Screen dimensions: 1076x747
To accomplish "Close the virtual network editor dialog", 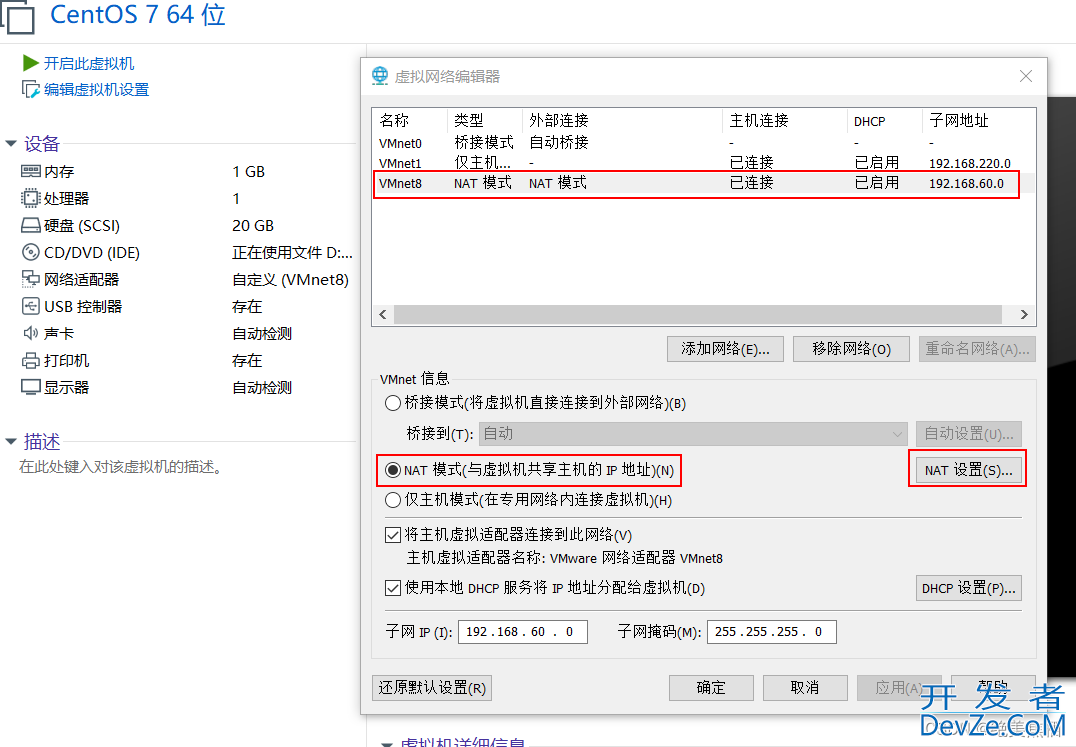I will pos(1026,76).
